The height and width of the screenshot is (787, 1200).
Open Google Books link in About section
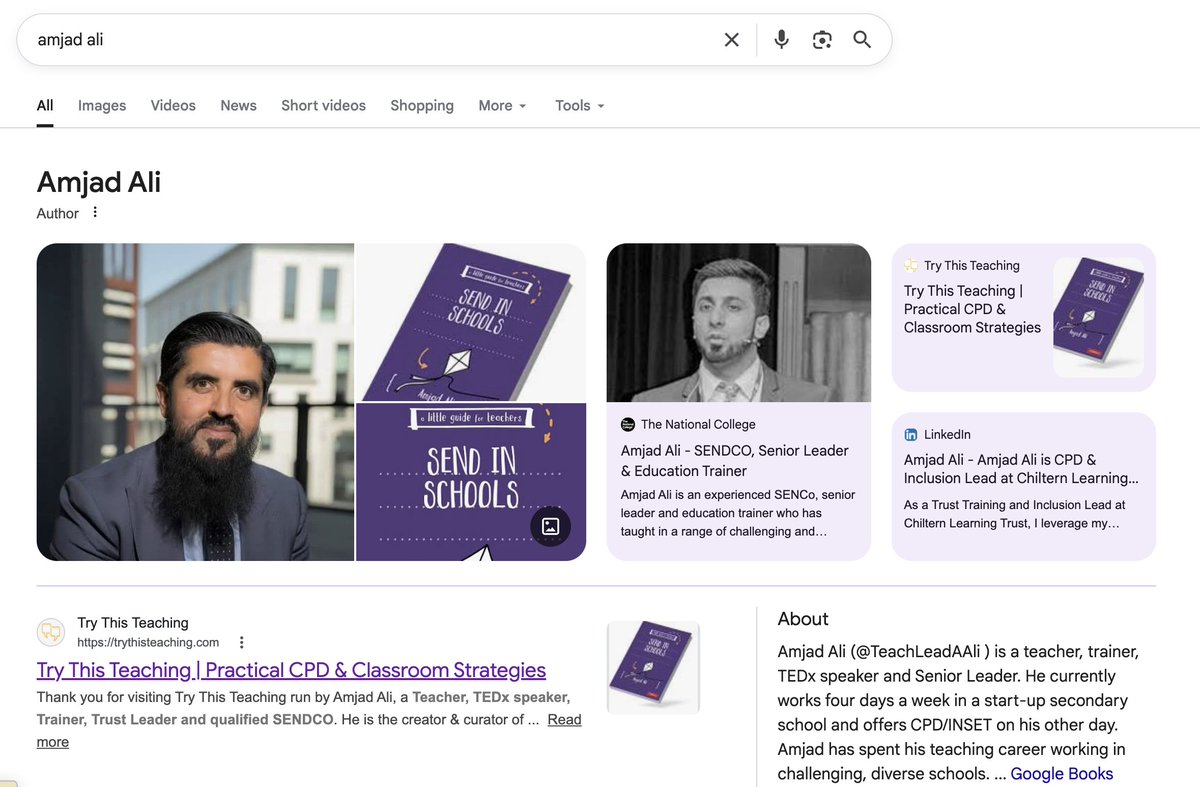1061,774
